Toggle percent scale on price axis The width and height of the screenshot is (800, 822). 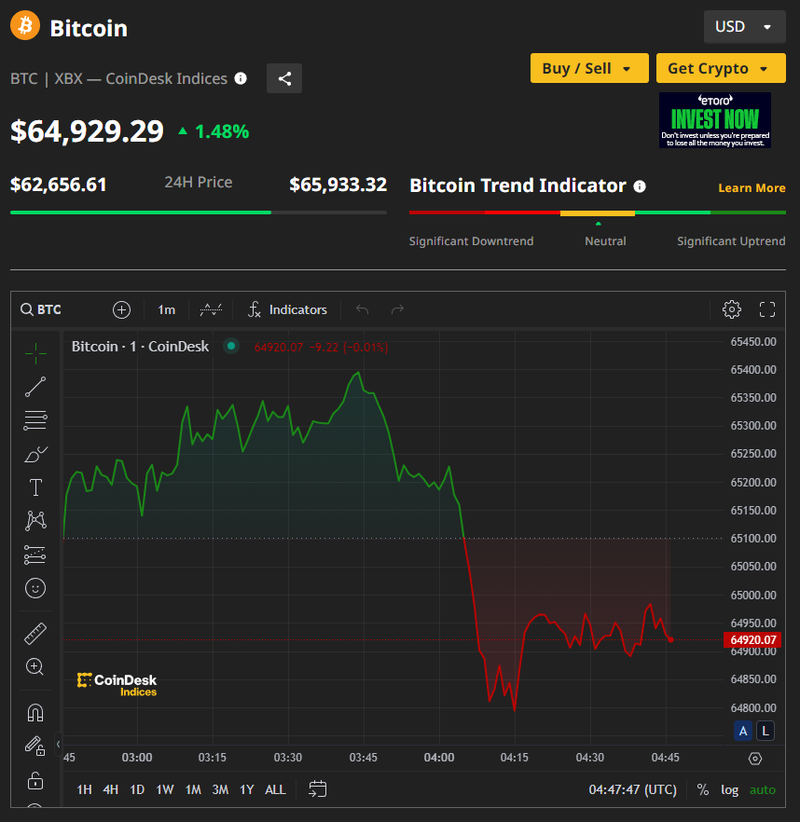click(703, 790)
